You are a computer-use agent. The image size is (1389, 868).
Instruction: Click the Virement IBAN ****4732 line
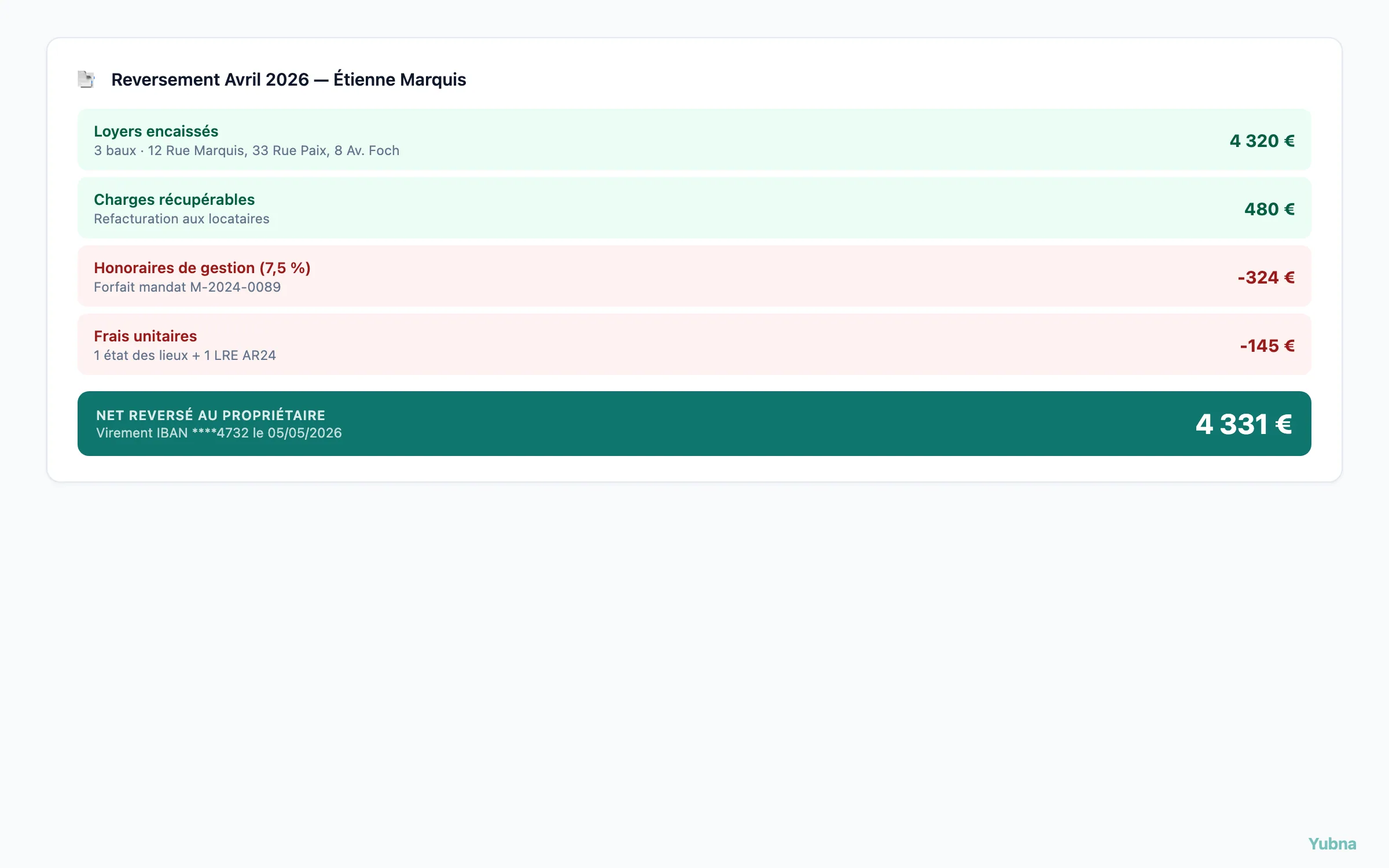219,433
